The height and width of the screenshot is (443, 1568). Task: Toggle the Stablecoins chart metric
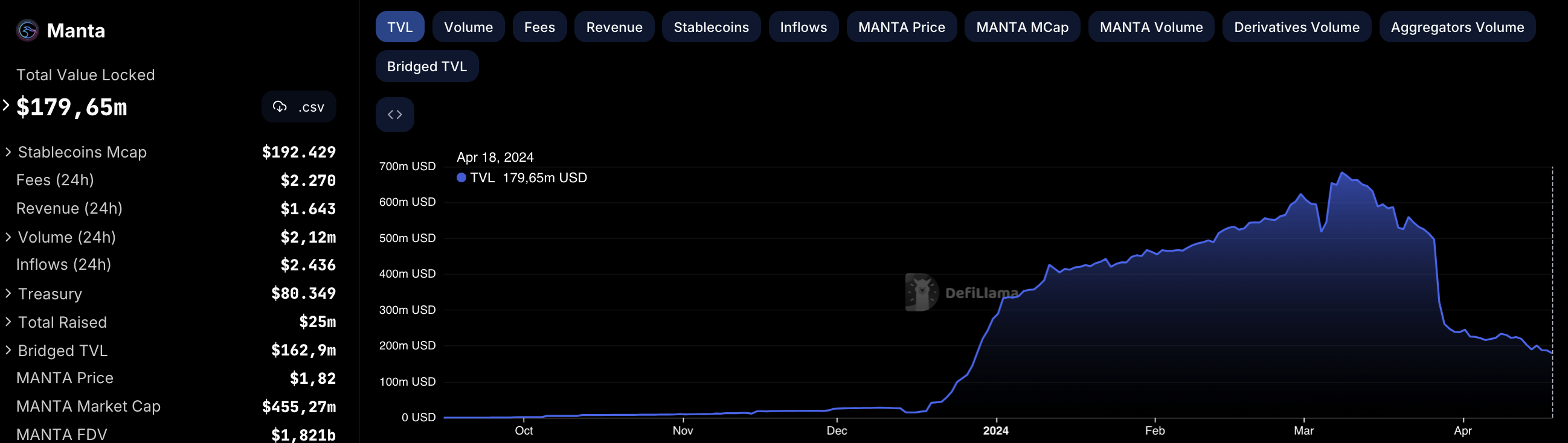[711, 27]
